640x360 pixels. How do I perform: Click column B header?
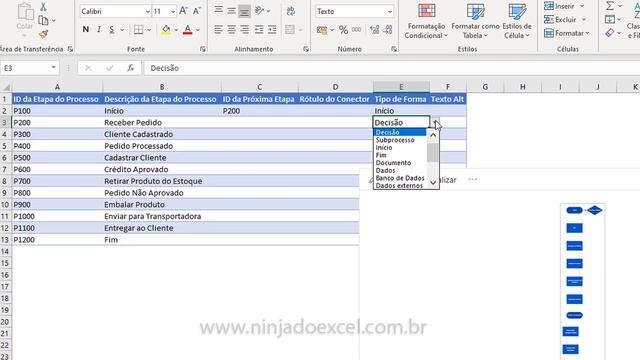[162, 87]
